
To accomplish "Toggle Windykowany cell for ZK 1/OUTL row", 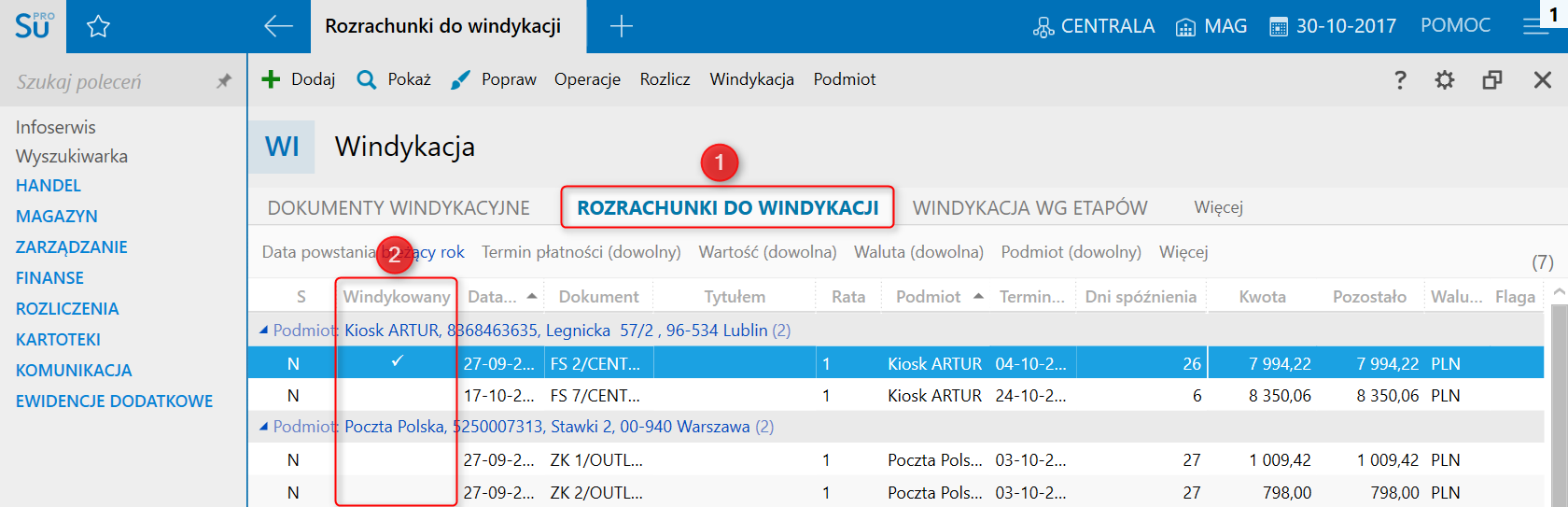I will pyautogui.click(x=397, y=460).
